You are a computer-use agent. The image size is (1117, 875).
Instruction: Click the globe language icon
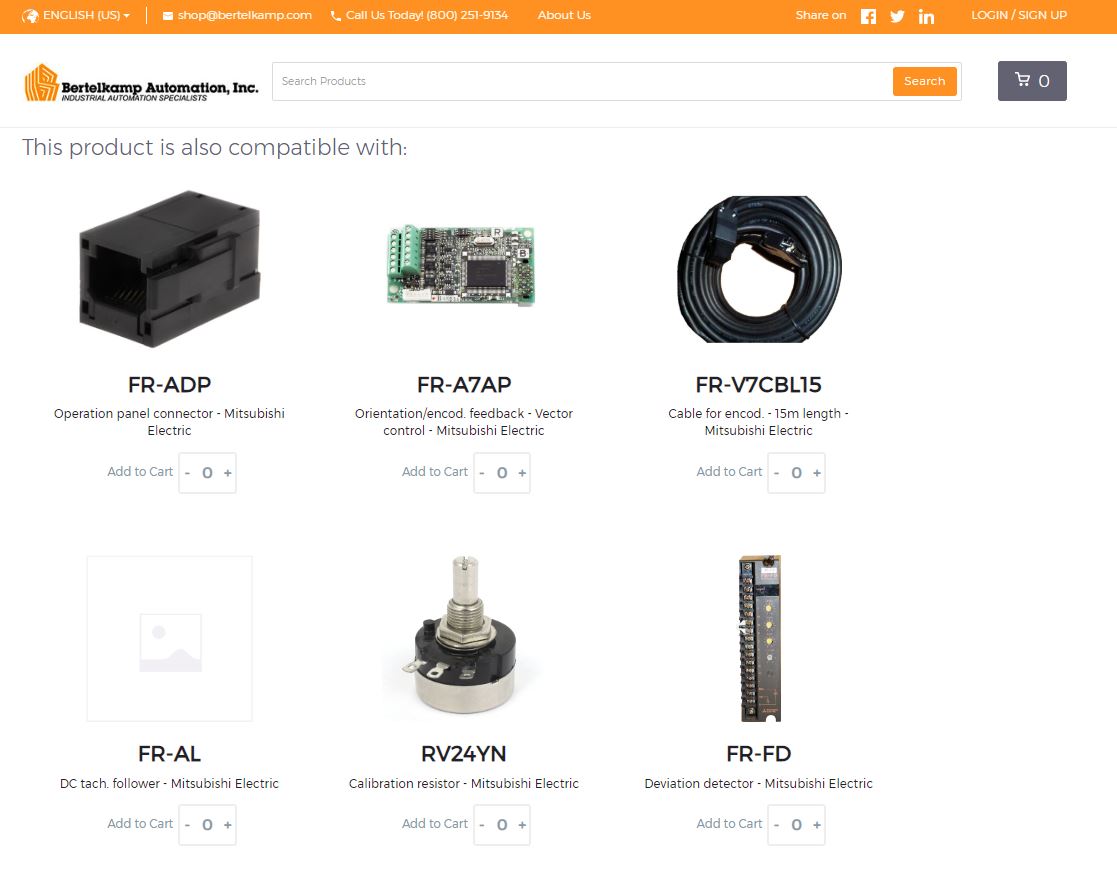pyautogui.click(x=30, y=16)
